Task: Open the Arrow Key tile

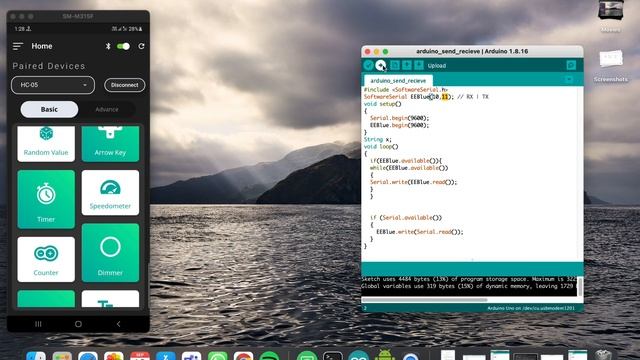Action: [x=110, y=144]
